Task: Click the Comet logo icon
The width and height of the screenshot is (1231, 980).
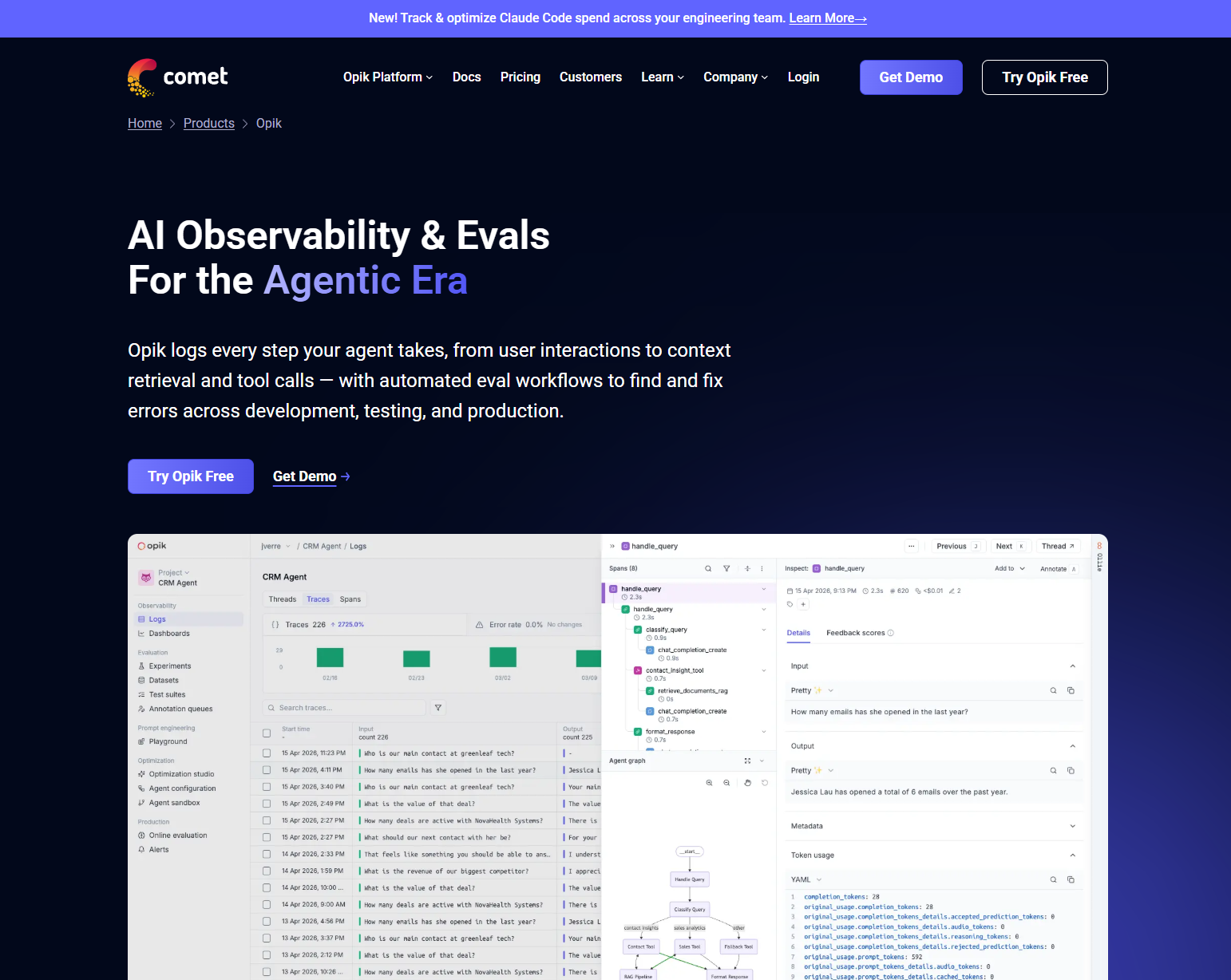Action: click(x=142, y=77)
